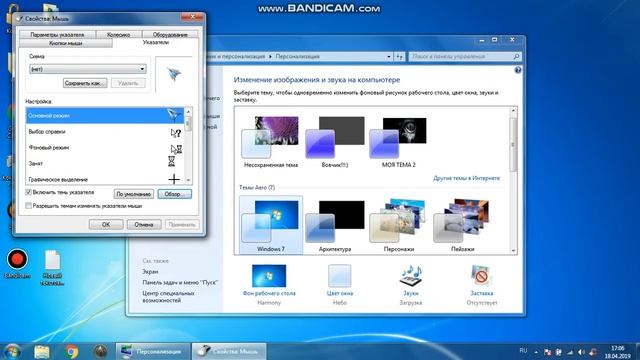Switch to the Кнопки мыши tab
640x360 pixels.
click(x=66, y=43)
